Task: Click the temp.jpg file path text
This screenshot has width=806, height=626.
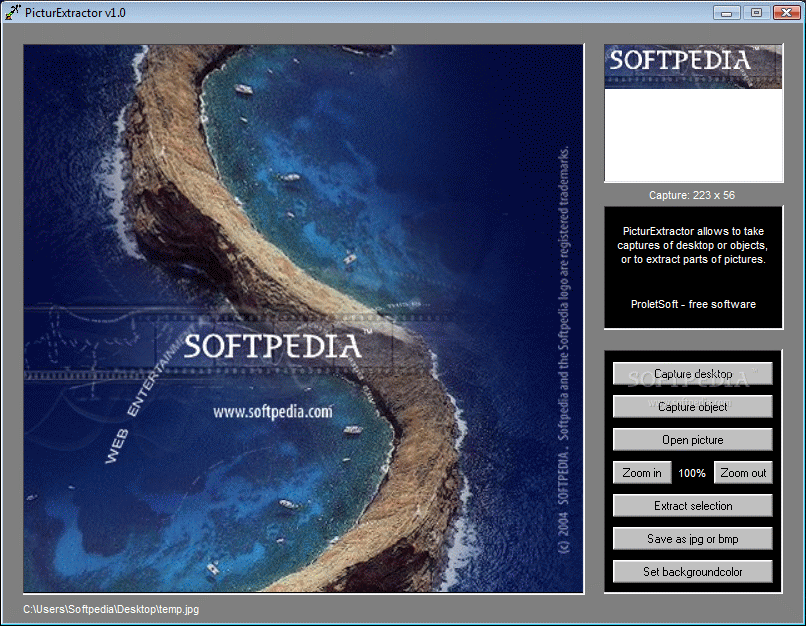Action: coord(111,609)
